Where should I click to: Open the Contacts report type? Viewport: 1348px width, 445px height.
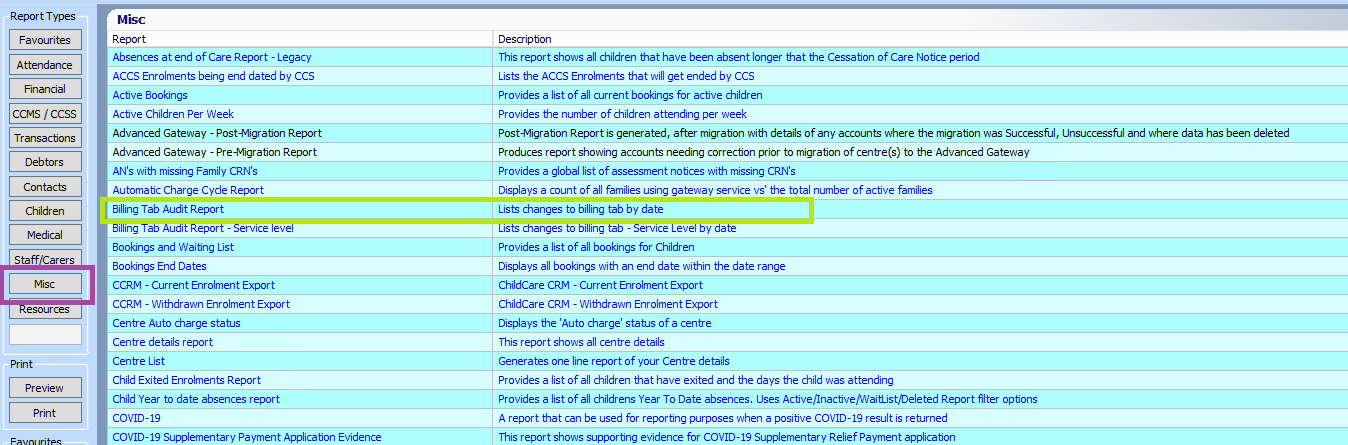(x=45, y=187)
